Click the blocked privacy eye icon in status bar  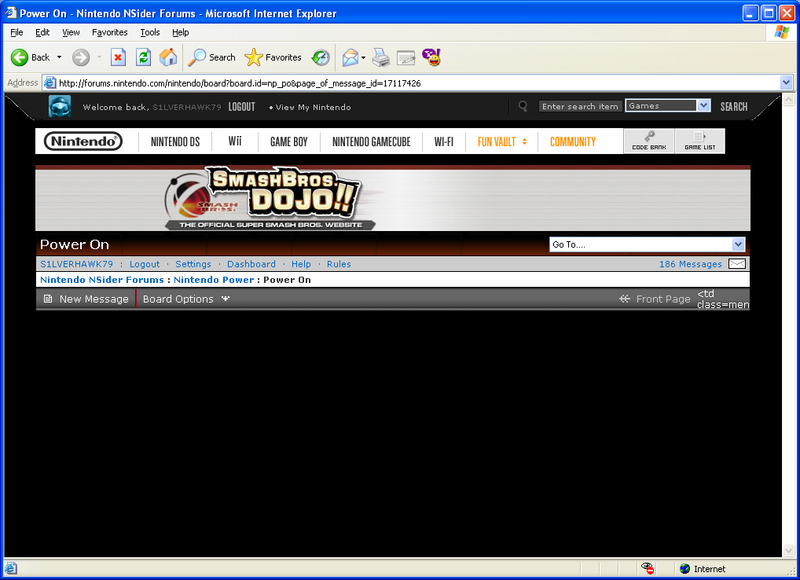[647, 568]
